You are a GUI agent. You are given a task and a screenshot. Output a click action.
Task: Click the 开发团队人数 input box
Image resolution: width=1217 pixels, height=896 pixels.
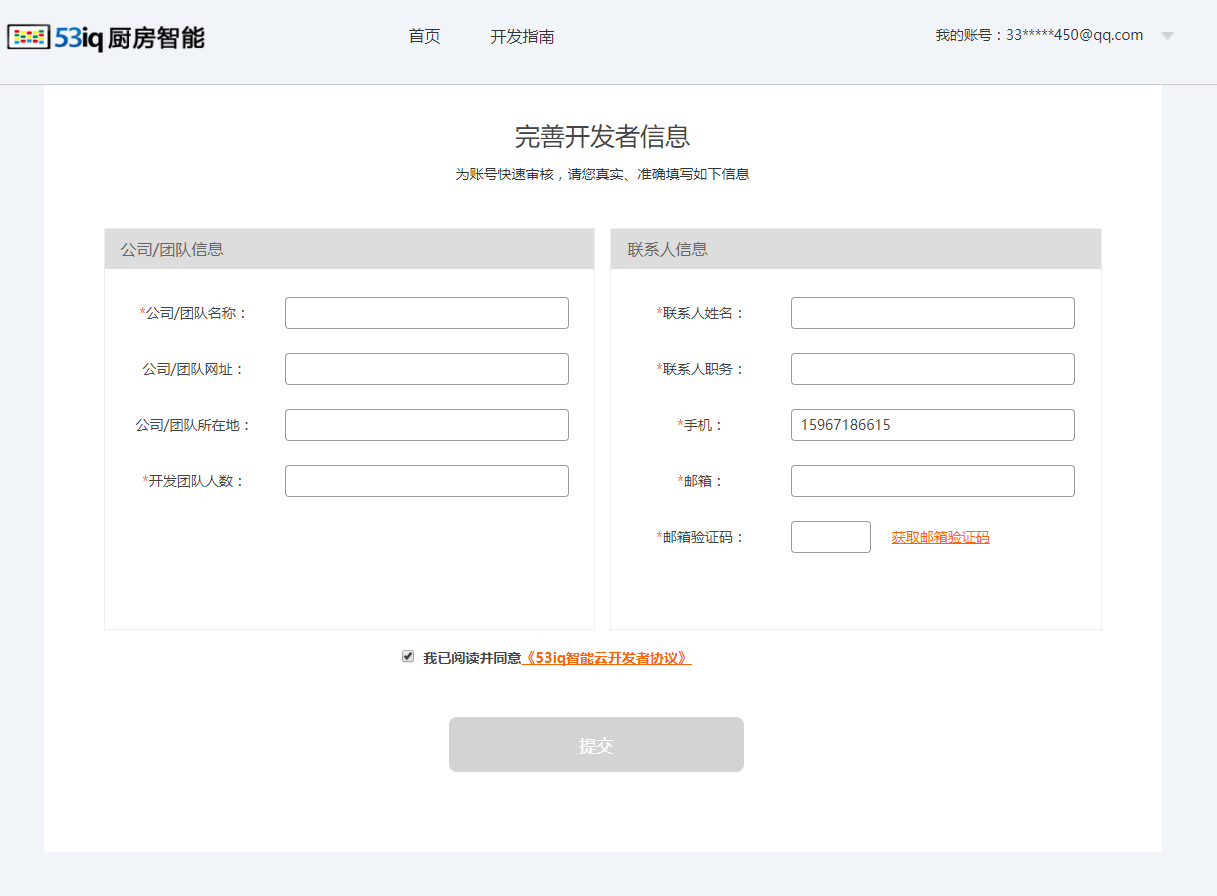426,481
